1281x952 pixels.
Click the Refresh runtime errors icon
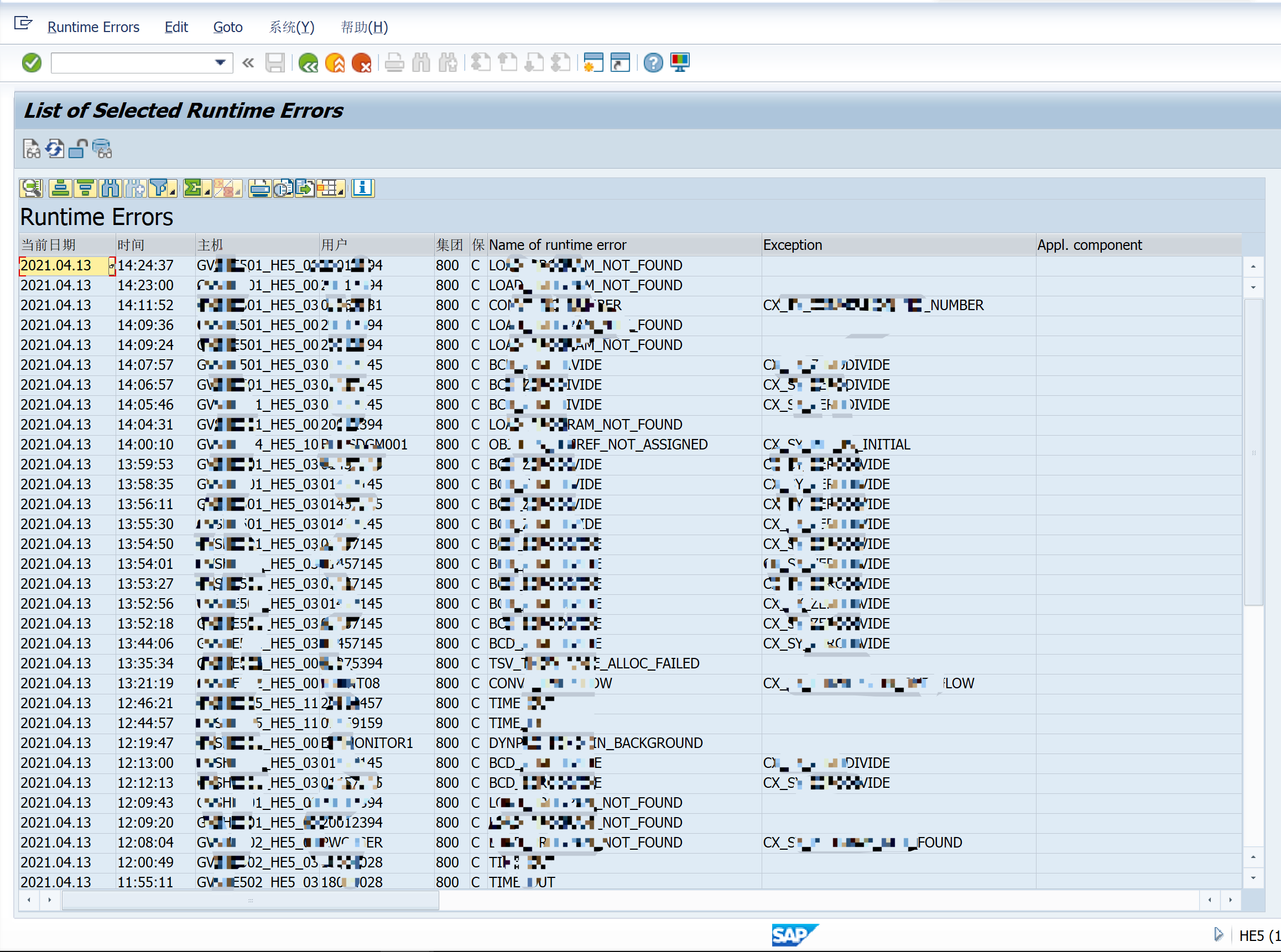point(55,149)
